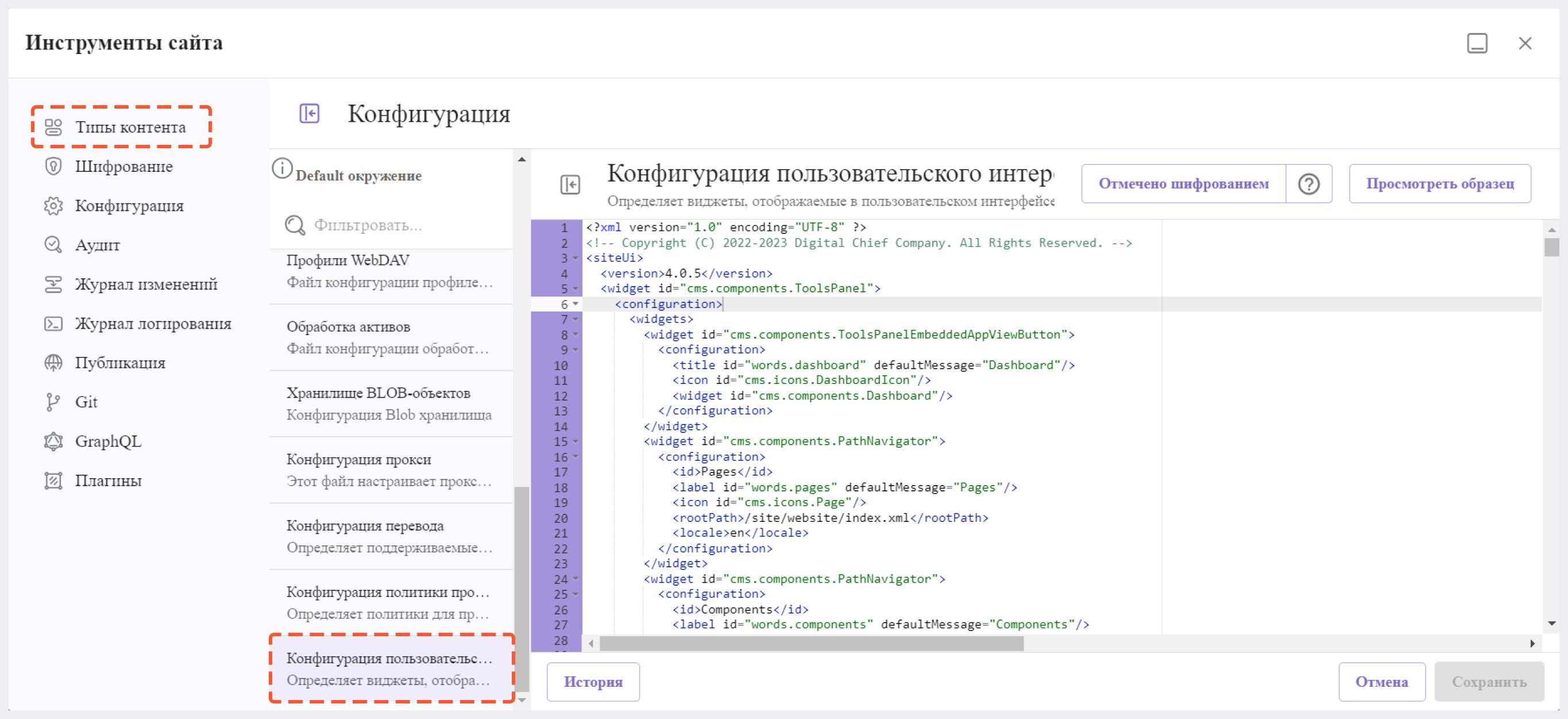
Task: Click the Сохранить button
Action: click(1489, 682)
